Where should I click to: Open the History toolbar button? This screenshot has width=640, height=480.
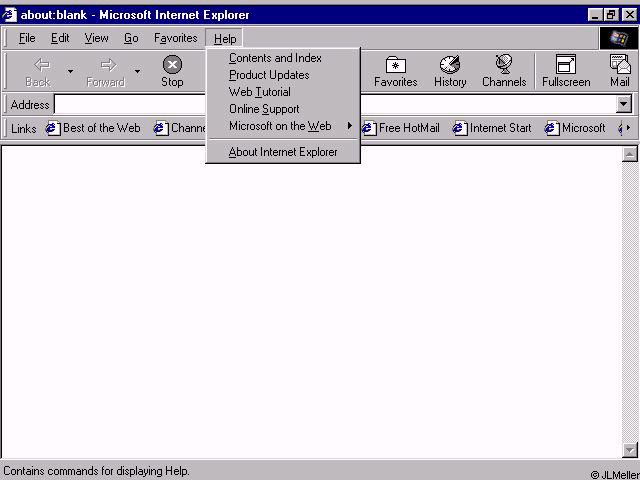tap(450, 71)
